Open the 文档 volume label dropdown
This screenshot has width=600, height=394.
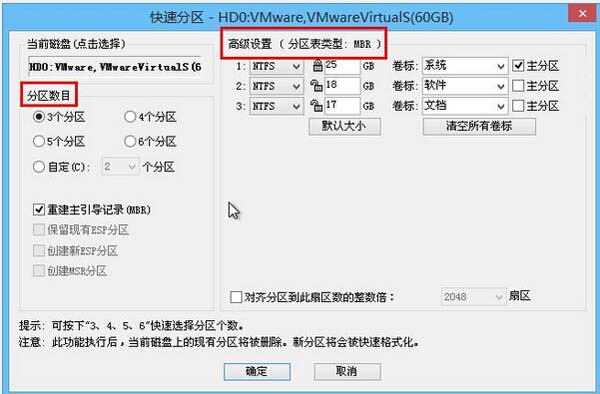click(465, 106)
